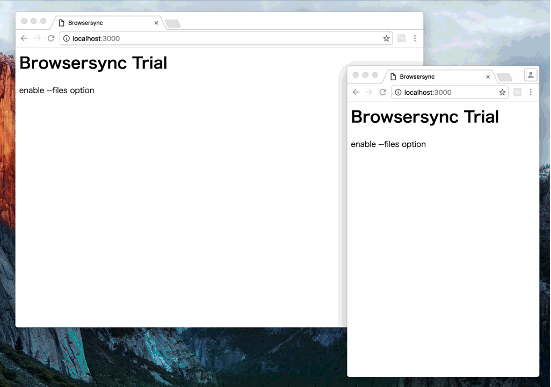Click the Browsersync Trial heading in the large window
The height and width of the screenshot is (387, 551).
(93, 63)
